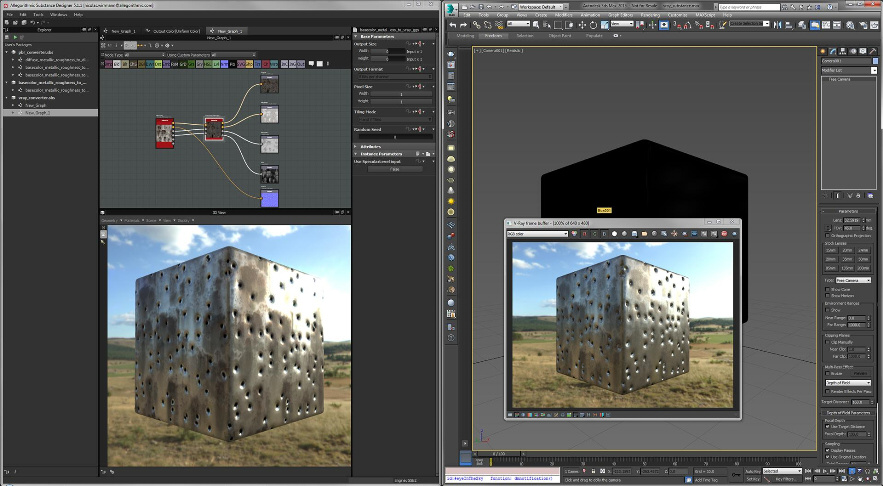The height and width of the screenshot is (486, 883).
Task: Activate the Select and Scale tool
Action: tap(604, 25)
